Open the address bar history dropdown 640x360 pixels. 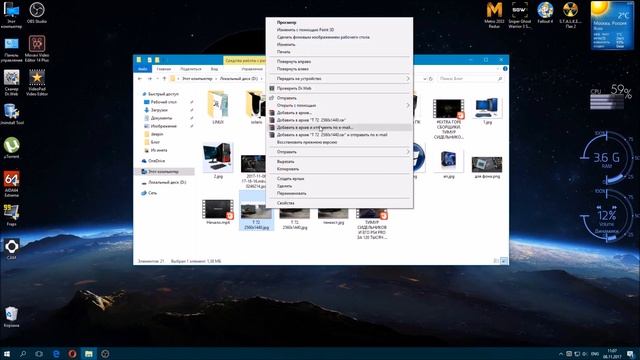(424, 78)
